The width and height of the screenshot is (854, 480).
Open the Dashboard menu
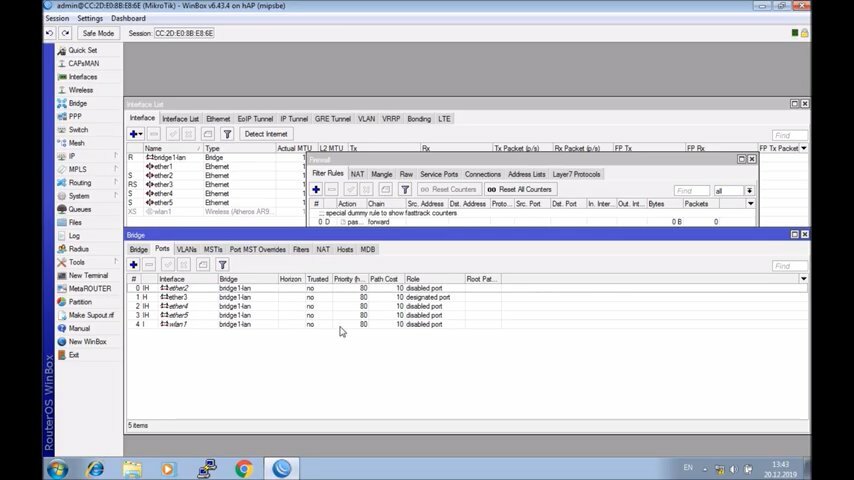(x=128, y=19)
